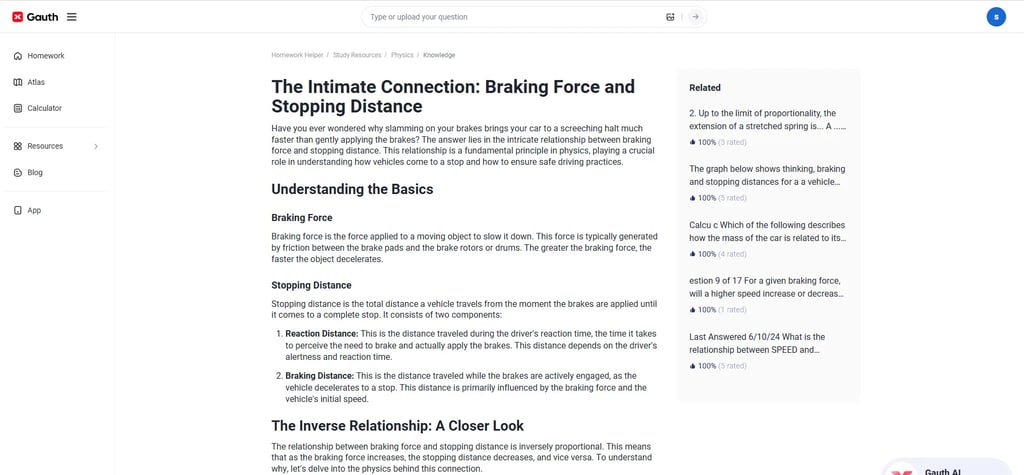The height and width of the screenshot is (475, 1024).
Task: Click 'Reaction Distance:' bold list term
Action: point(322,333)
